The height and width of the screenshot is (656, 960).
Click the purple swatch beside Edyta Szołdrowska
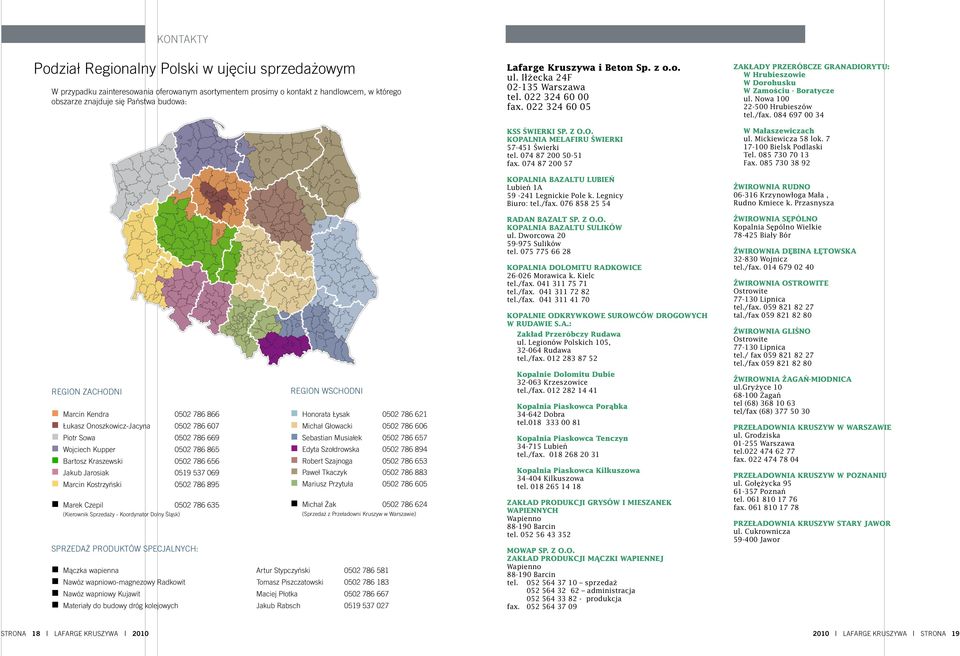(294, 449)
